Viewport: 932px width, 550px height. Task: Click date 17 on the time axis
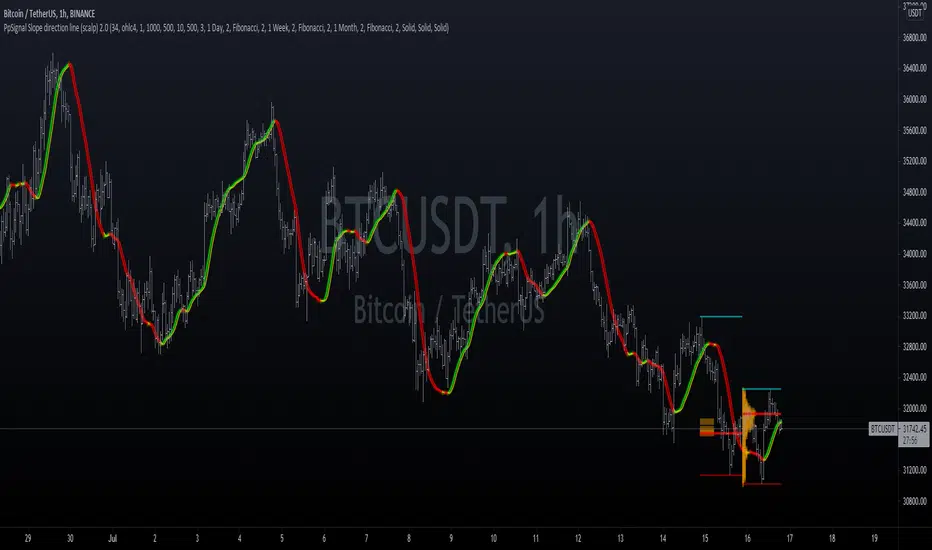point(789,539)
